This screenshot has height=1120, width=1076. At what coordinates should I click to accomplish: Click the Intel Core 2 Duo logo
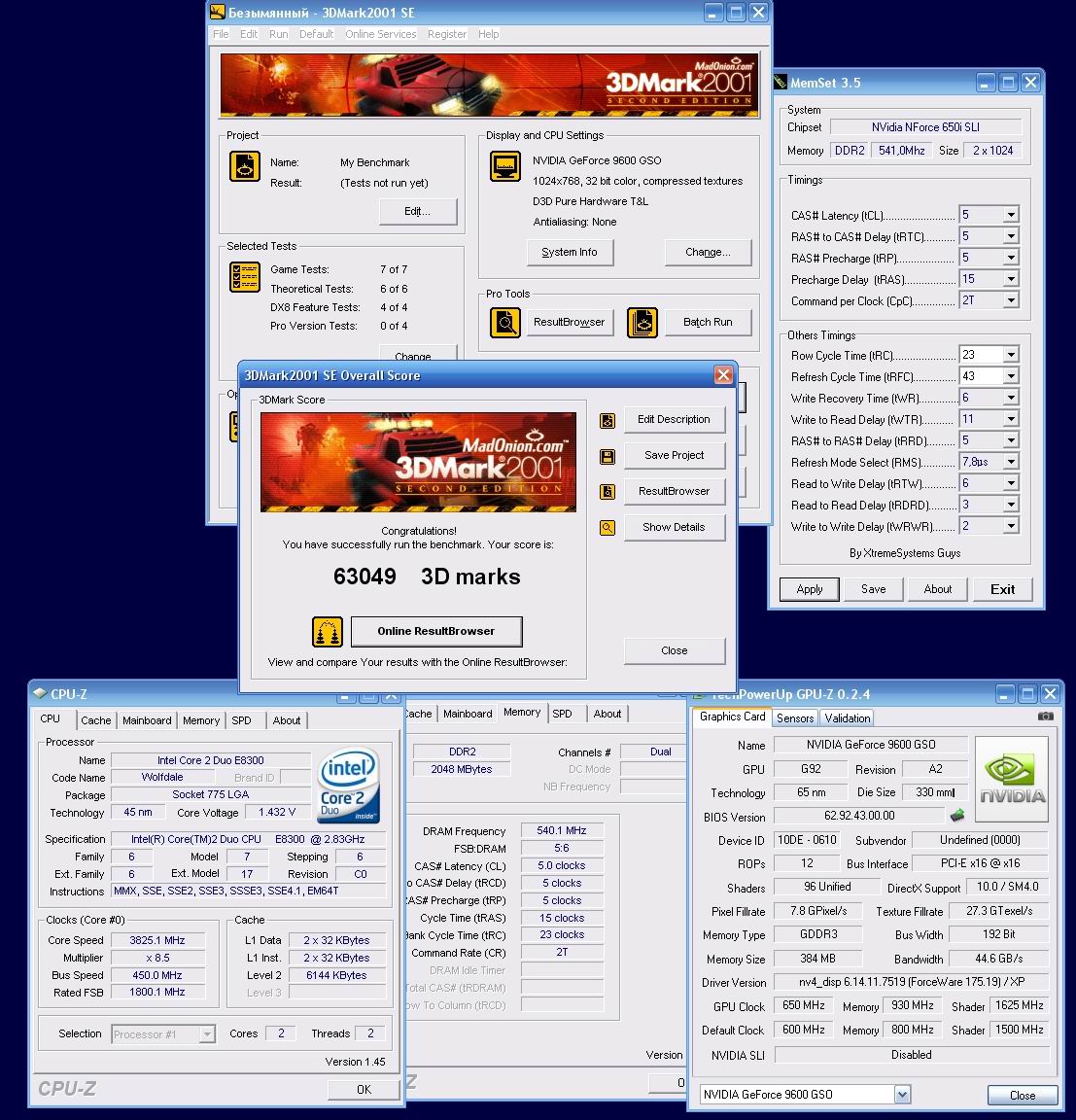(x=348, y=785)
